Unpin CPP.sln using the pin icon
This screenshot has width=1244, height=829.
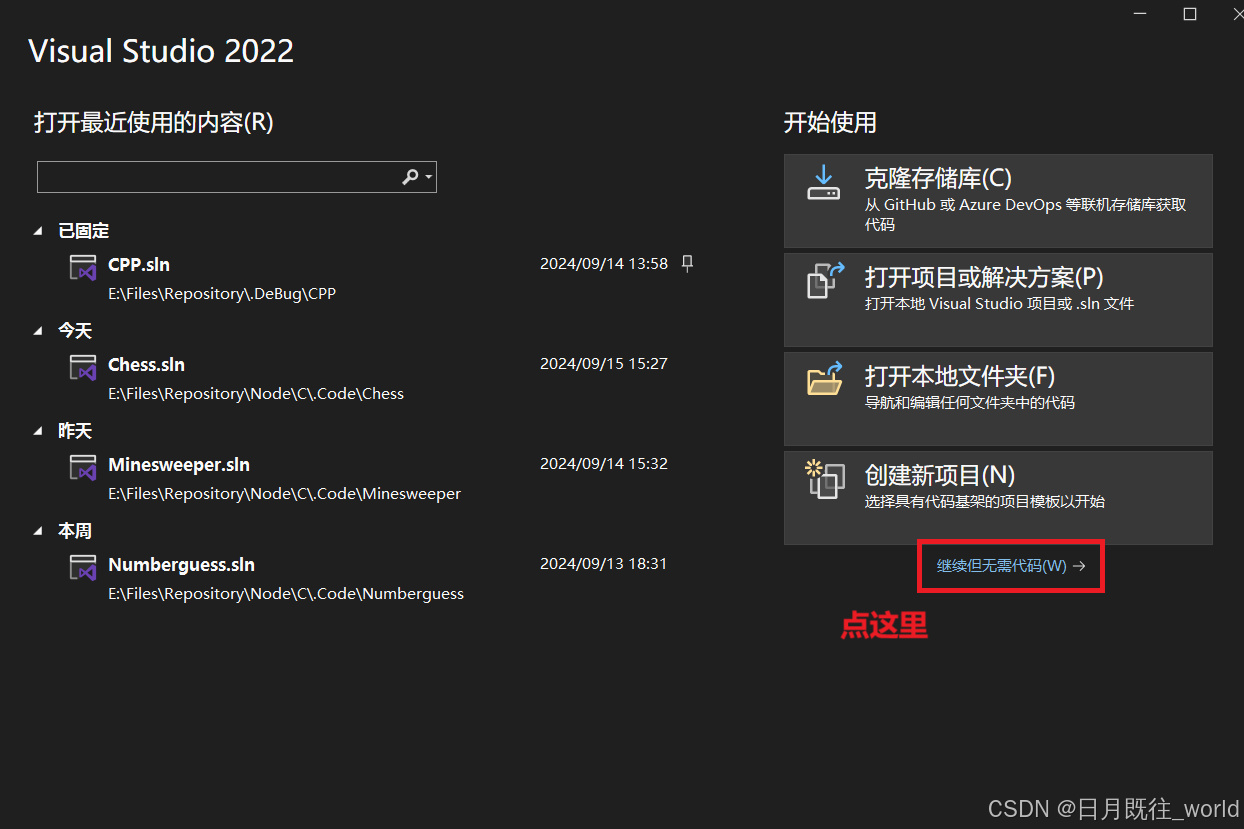[687, 264]
